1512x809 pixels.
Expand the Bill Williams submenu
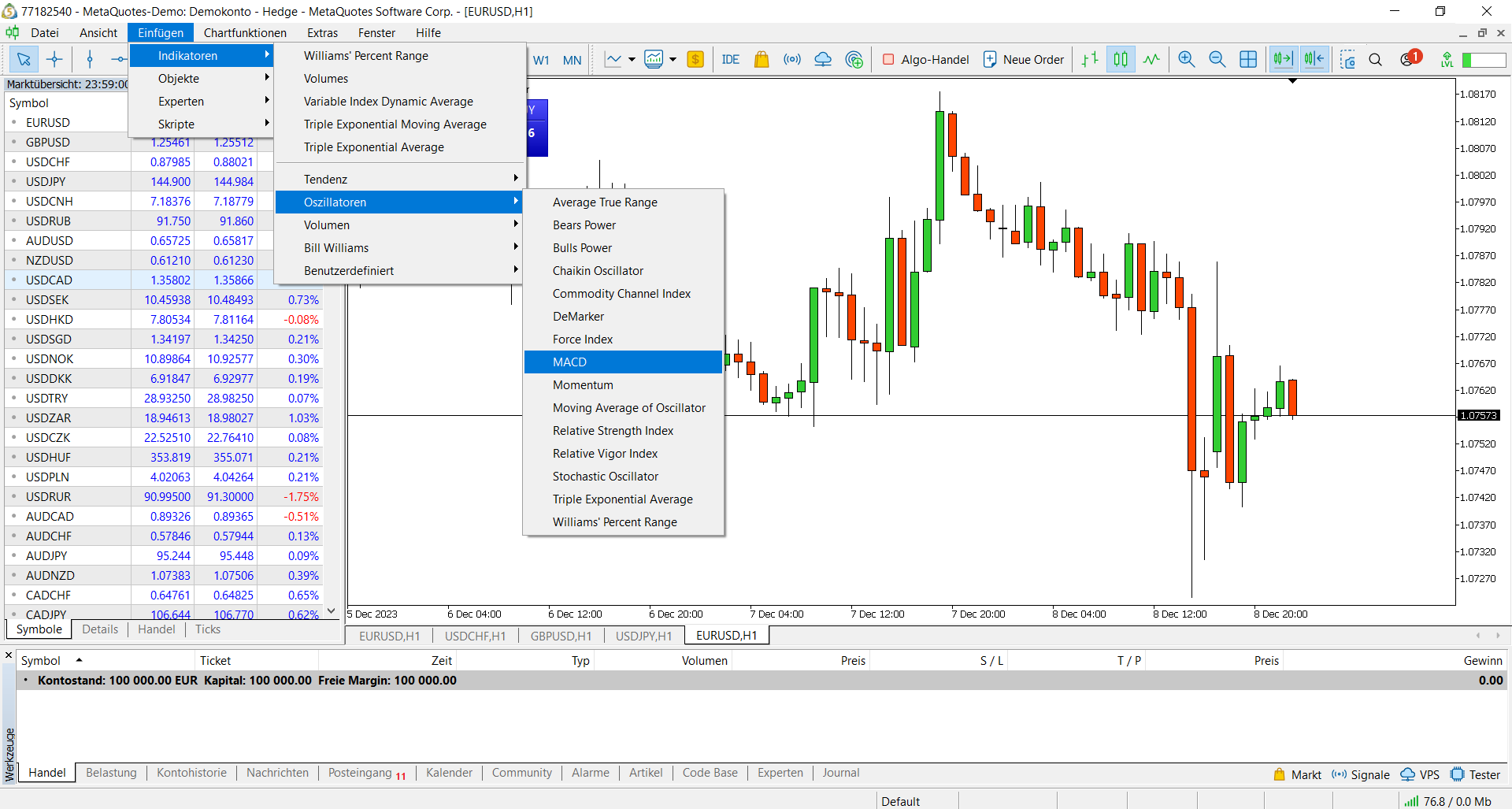point(399,247)
